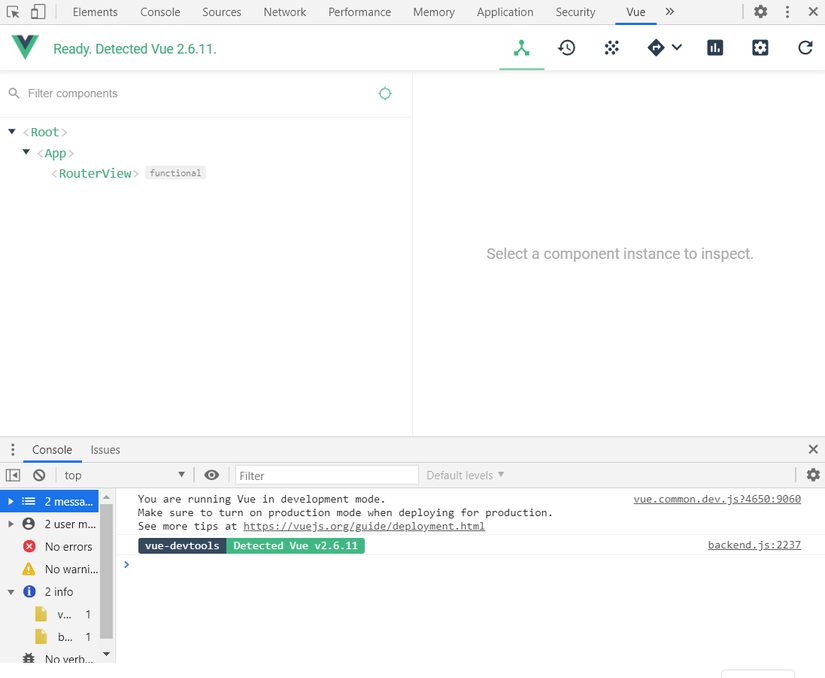Toggle live expression eye icon

pos(212,475)
